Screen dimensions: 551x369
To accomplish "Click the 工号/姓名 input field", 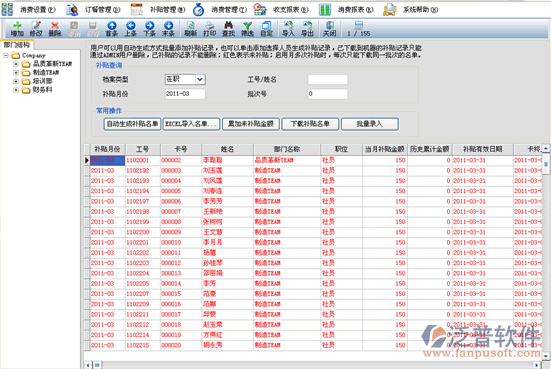I will [x=328, y=79].
